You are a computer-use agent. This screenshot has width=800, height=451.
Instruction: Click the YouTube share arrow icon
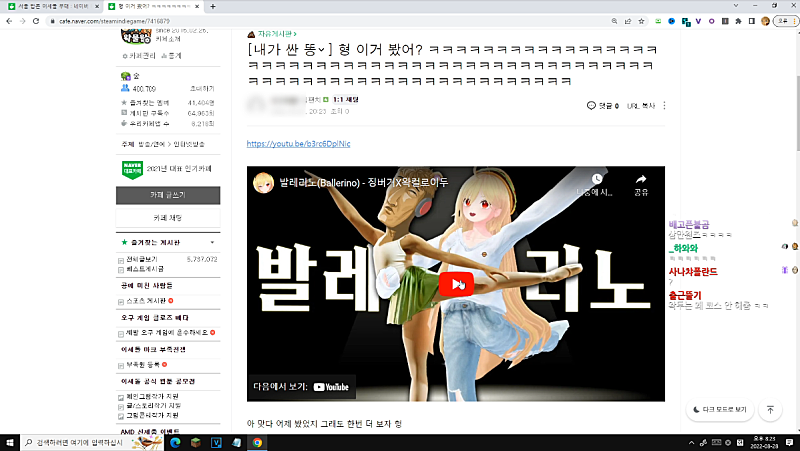(x=641, y=180)
